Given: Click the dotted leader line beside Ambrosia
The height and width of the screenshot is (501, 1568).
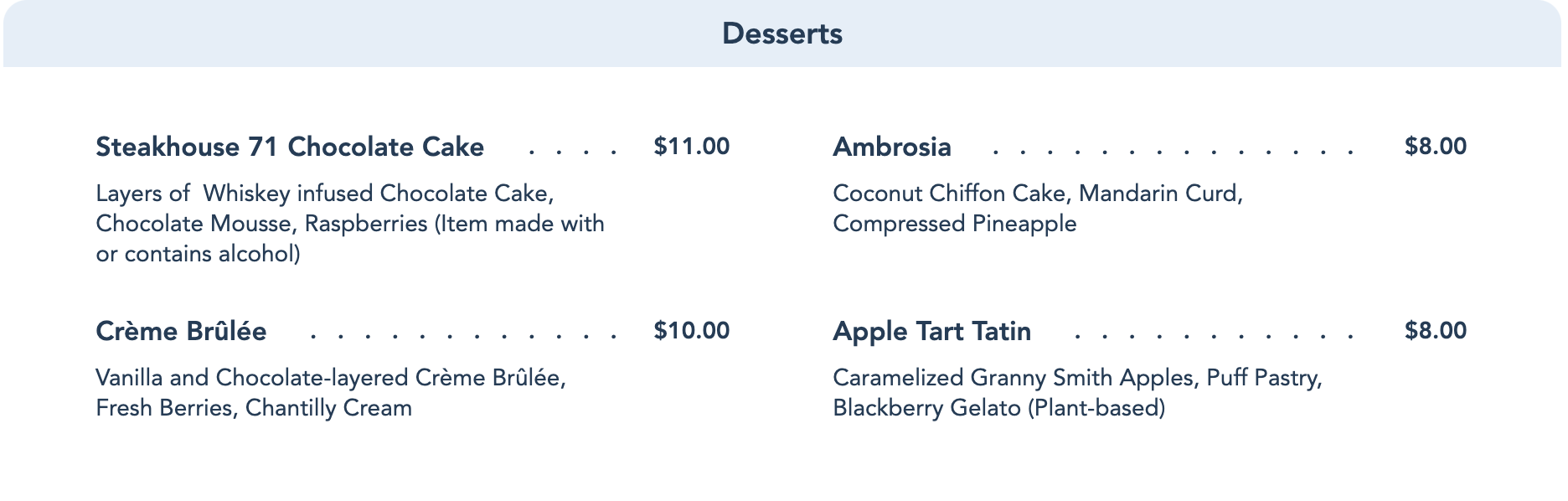Looking at the screenshot, I should 1173,152.
